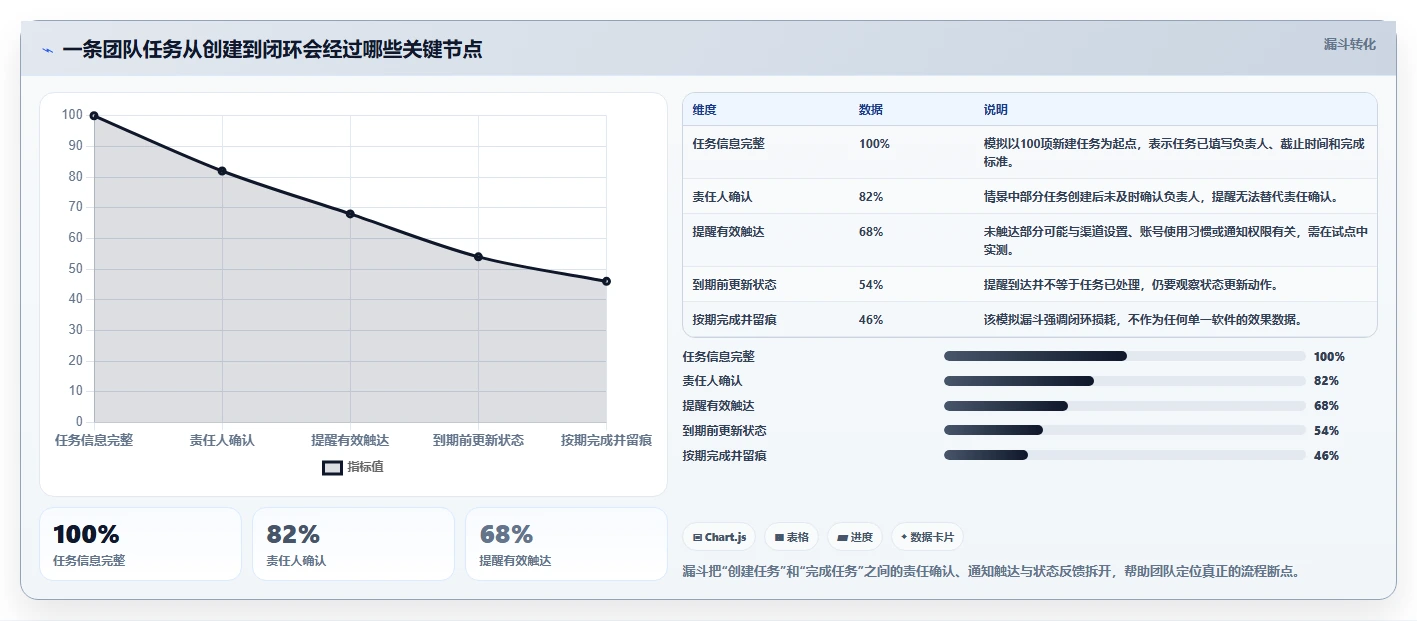Image resolution: width=1417 pixels, height=621 pixels.
Task: Click the chart data point at value 46
Action: 606,281
